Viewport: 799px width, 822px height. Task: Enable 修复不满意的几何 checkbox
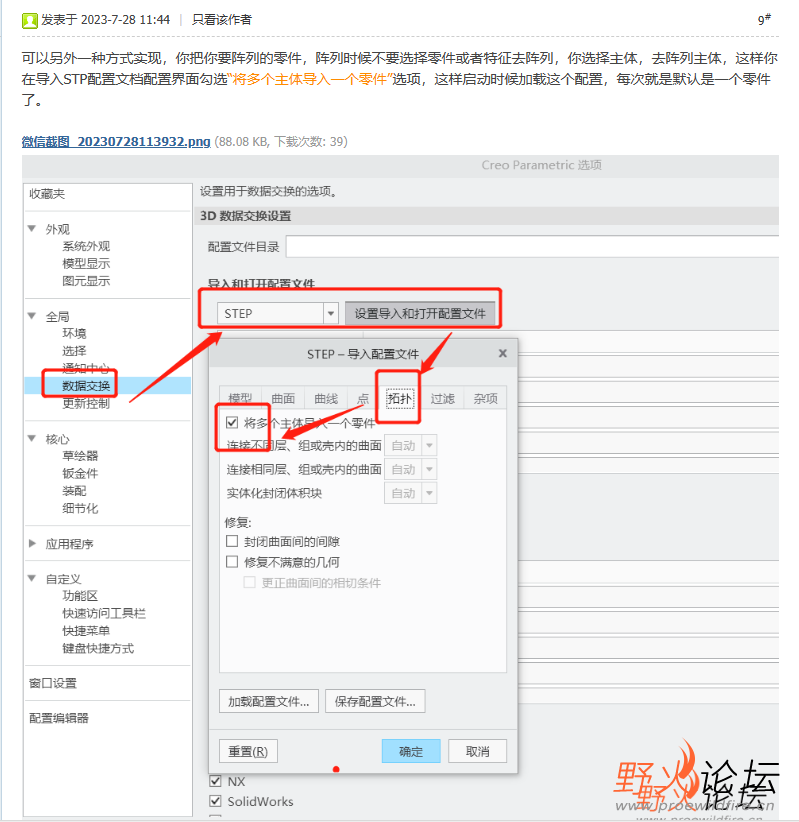tap(232, 562)
